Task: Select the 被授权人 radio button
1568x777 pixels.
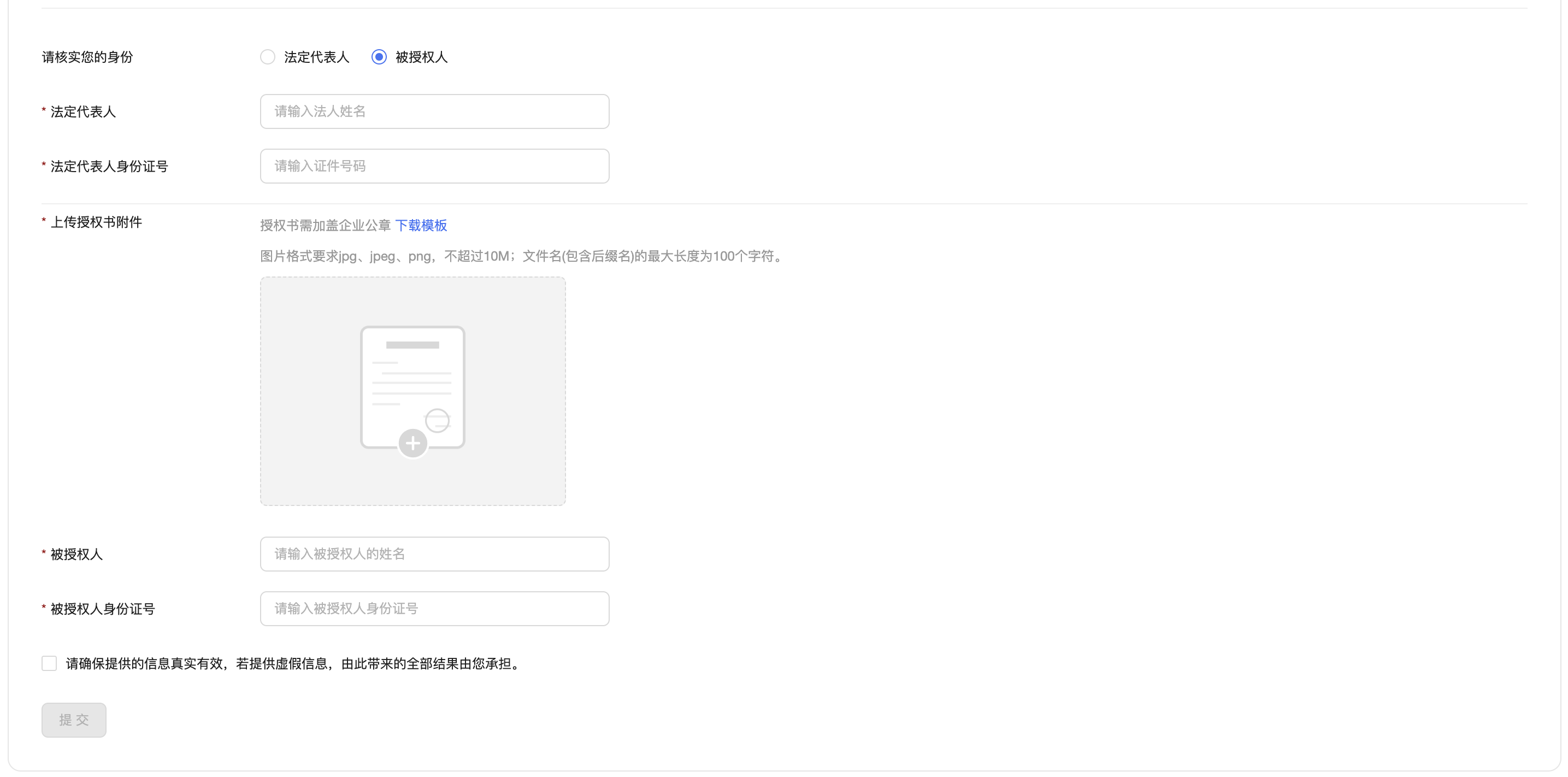Action: click(x=379, y=57)
